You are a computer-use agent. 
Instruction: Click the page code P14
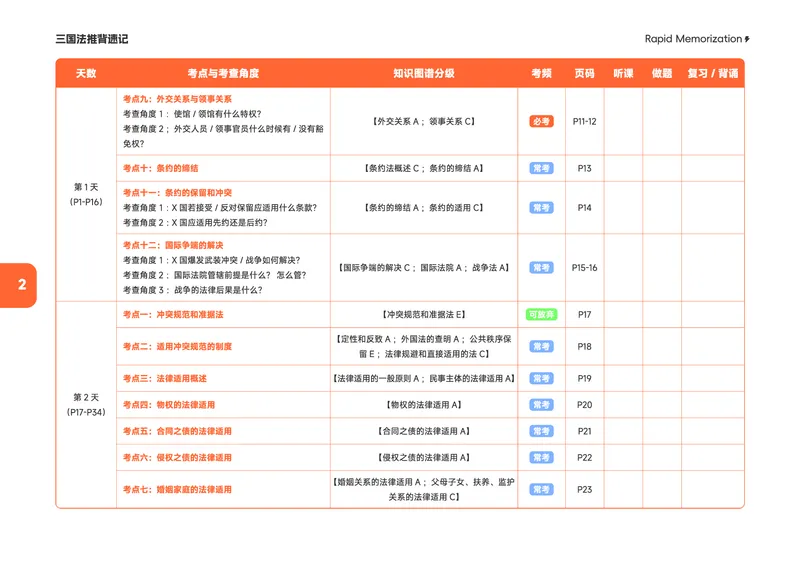pyautogui.click(x=584, y=208)
